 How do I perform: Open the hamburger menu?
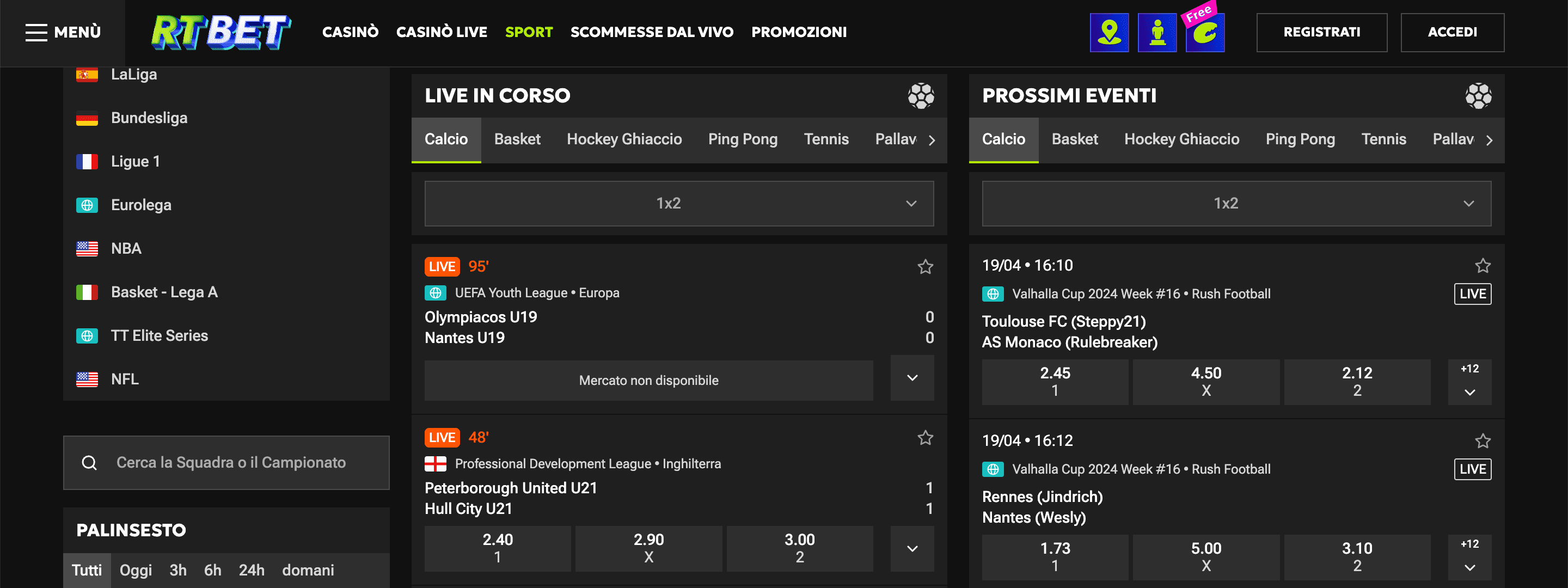click(x=36, y=32)
